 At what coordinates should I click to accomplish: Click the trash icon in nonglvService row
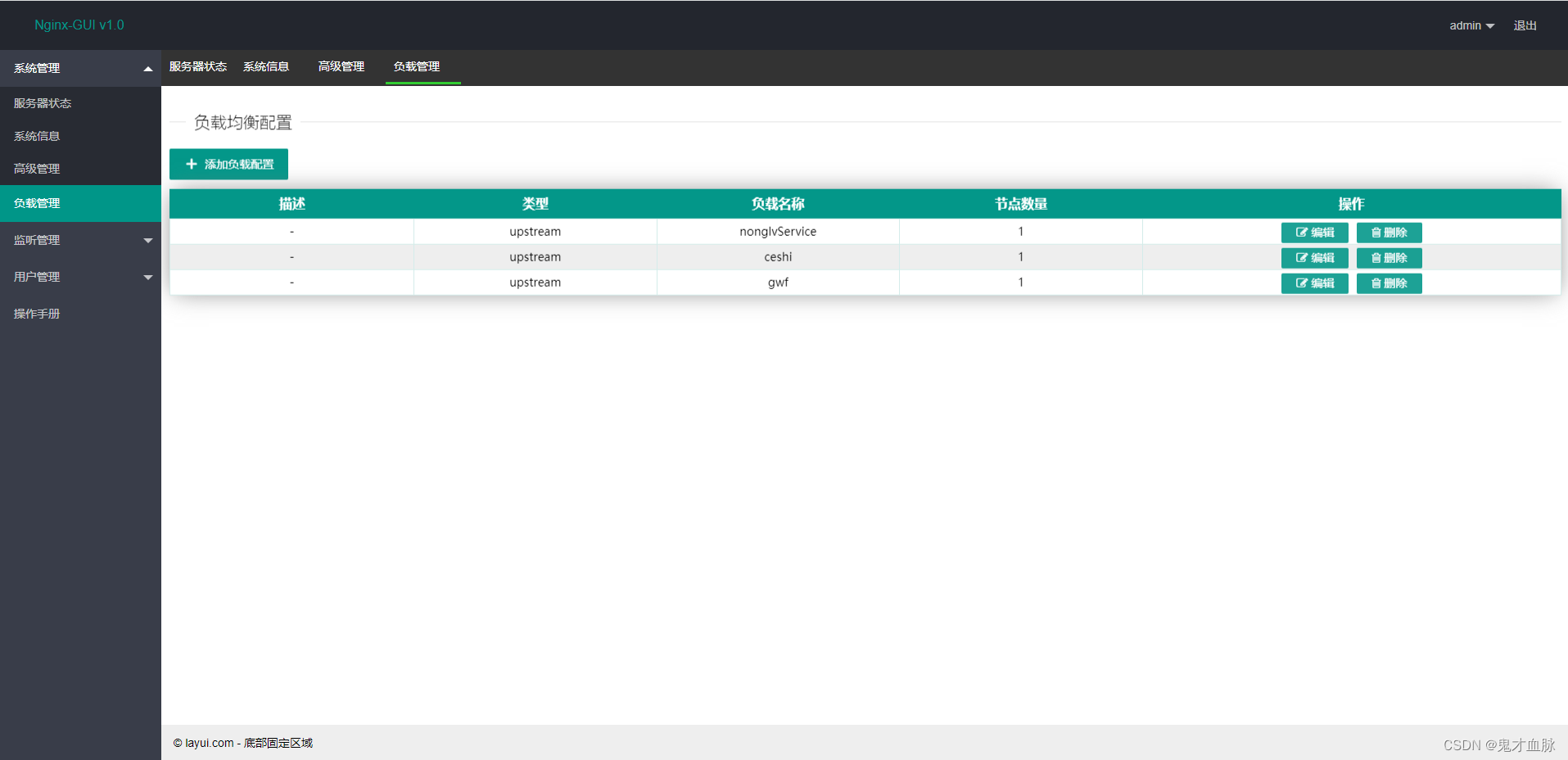1376,233
